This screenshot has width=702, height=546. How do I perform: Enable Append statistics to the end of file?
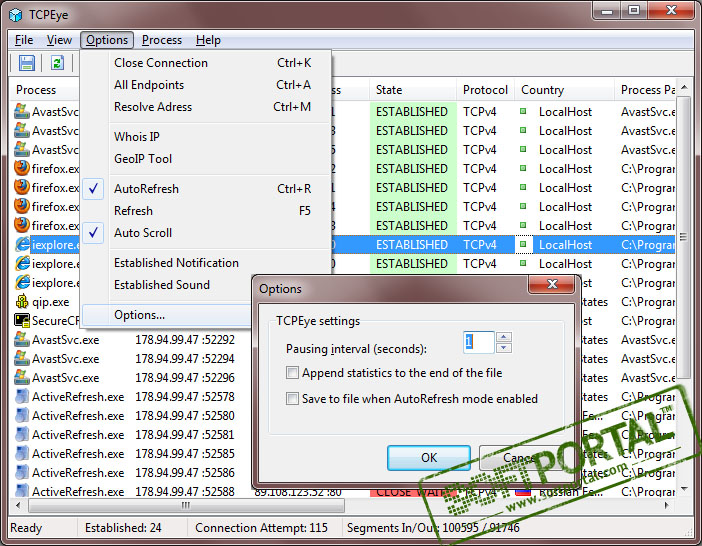292,372
